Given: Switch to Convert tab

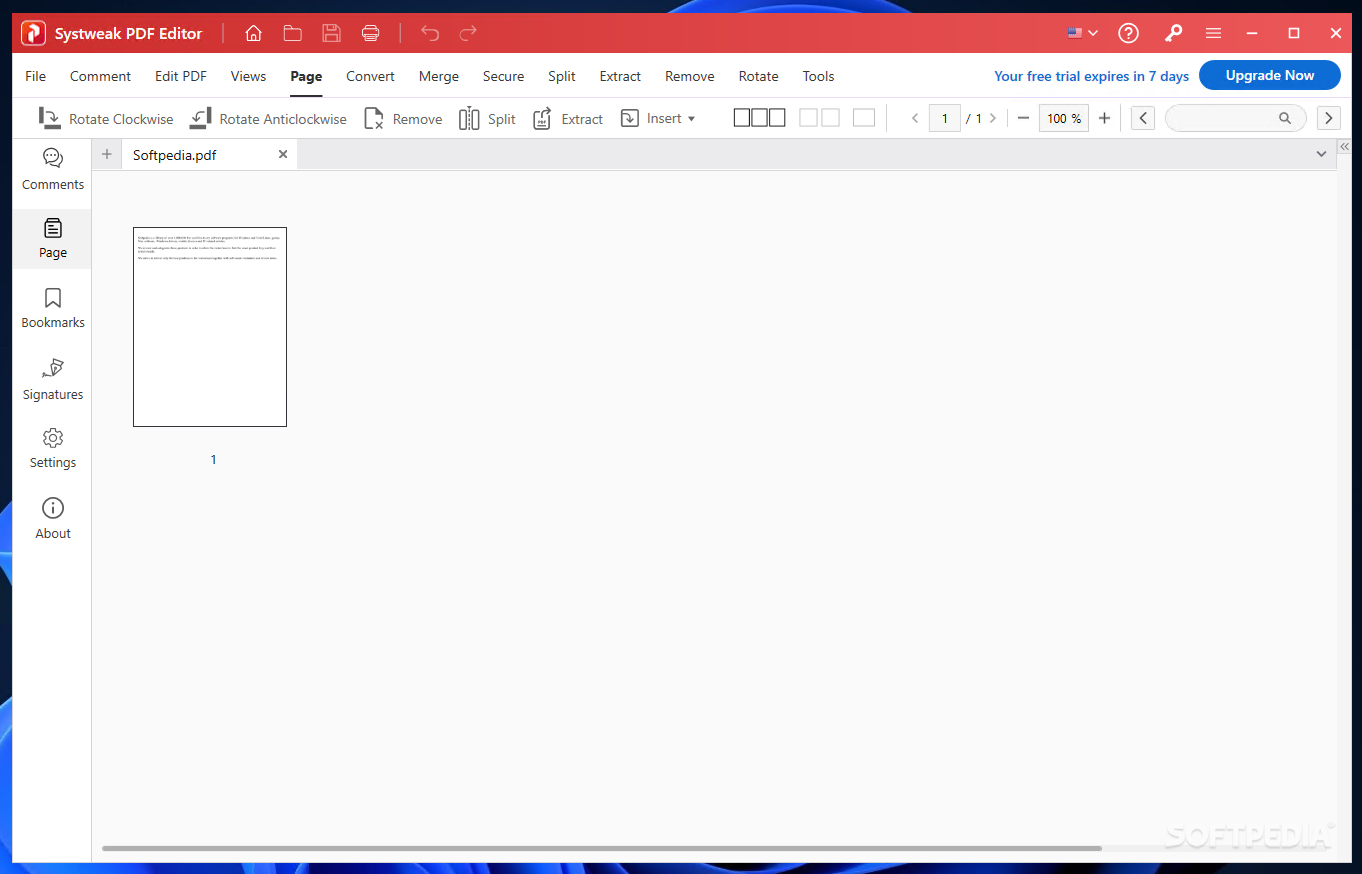Looking at the screenshot, I should click(370, 76).
